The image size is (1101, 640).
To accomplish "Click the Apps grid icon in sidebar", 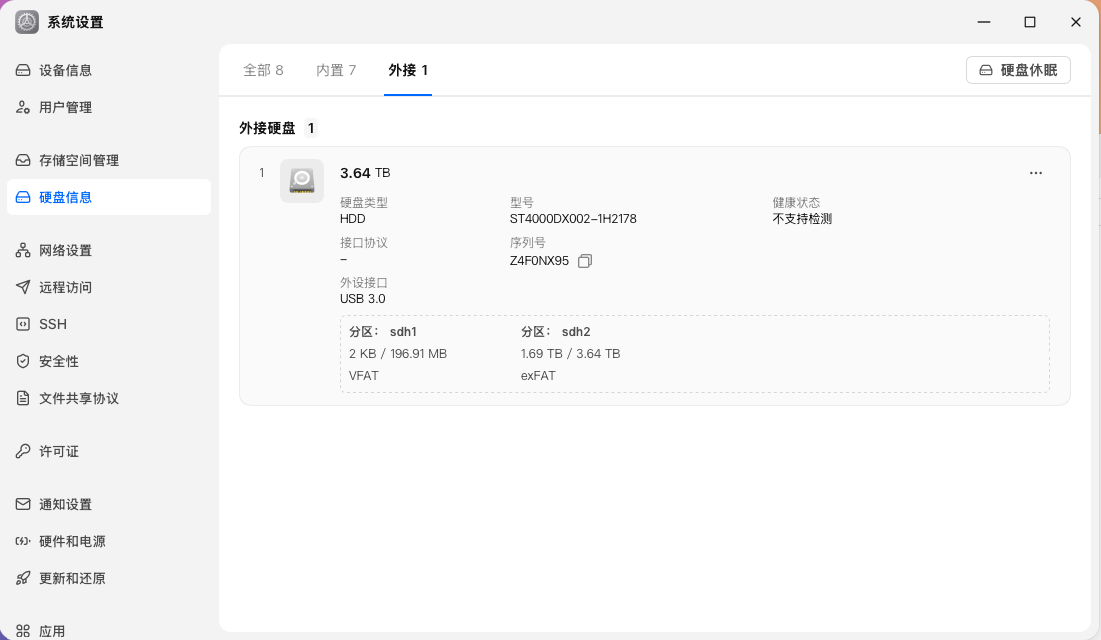I will 23,631.
